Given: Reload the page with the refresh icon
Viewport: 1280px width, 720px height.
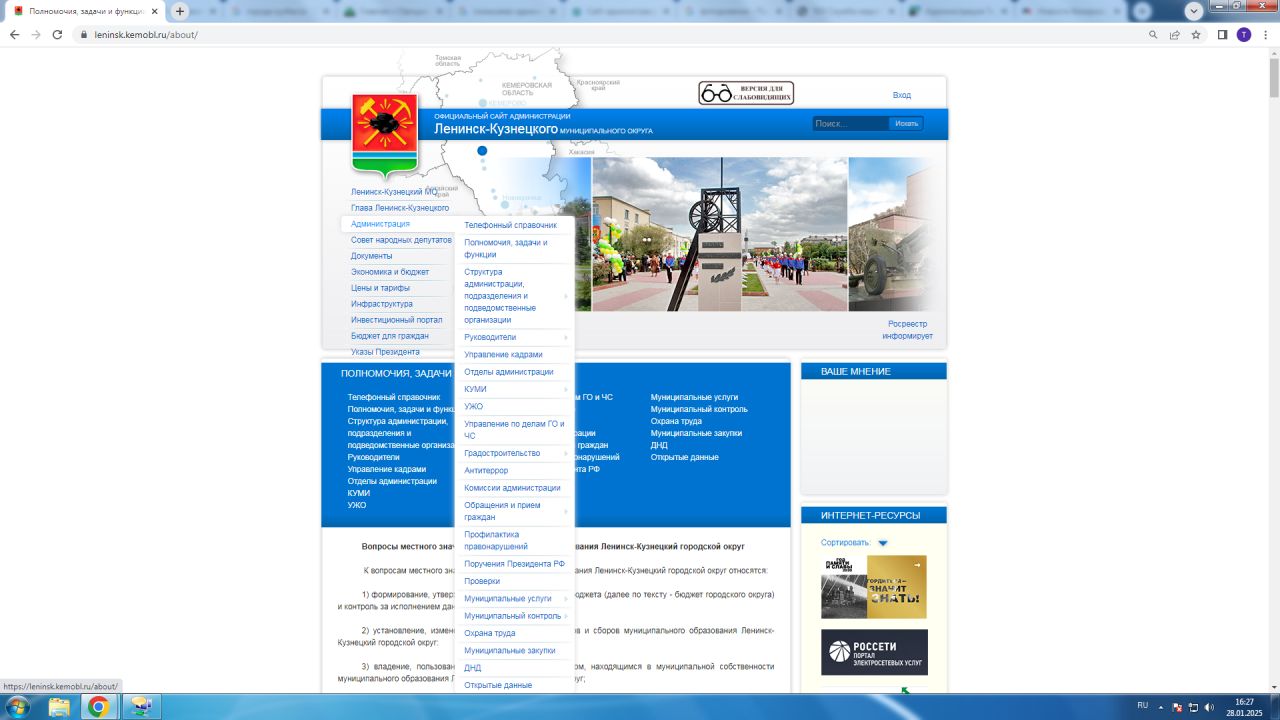Looking at the screenshot, I should tap(57, 34).
